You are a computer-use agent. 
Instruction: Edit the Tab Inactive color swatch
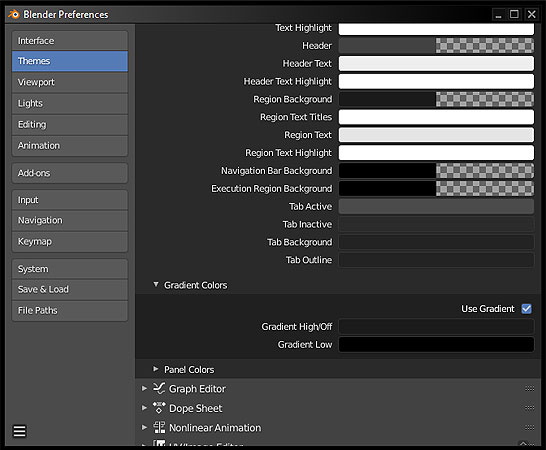click(436, 224)
